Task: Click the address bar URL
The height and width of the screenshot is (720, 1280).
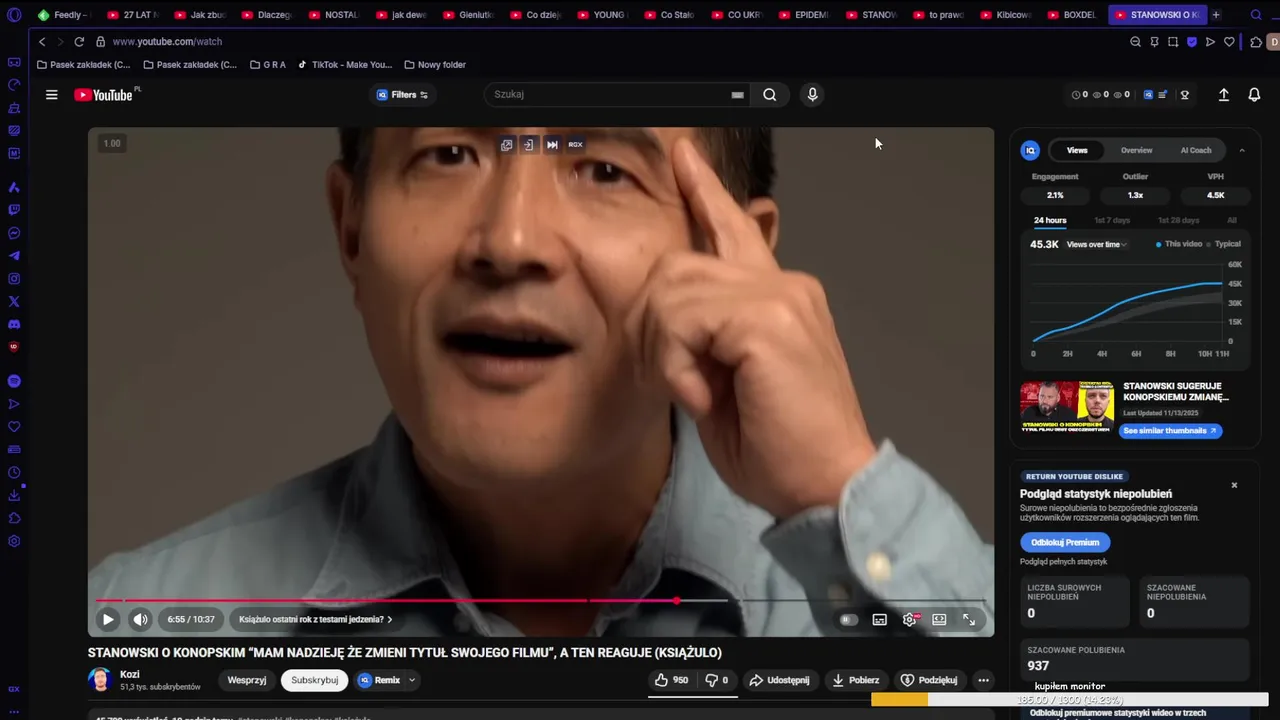Action: pos(167,42)
